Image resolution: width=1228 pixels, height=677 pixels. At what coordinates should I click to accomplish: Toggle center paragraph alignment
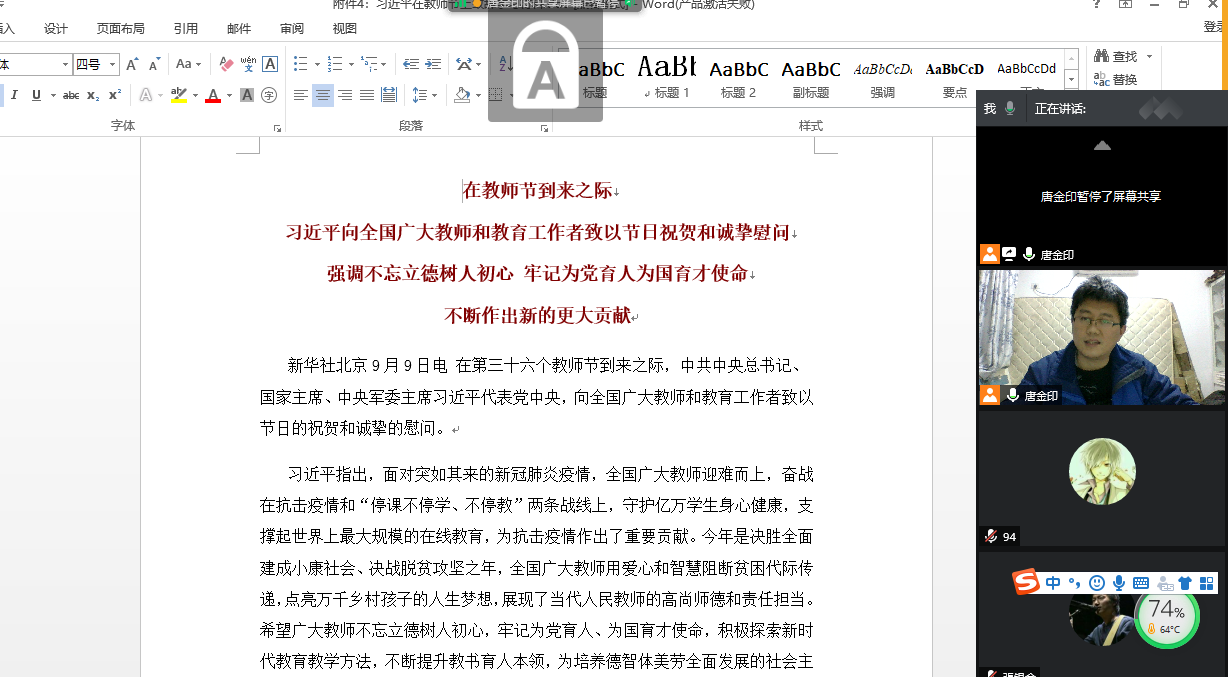pos(322,96)
